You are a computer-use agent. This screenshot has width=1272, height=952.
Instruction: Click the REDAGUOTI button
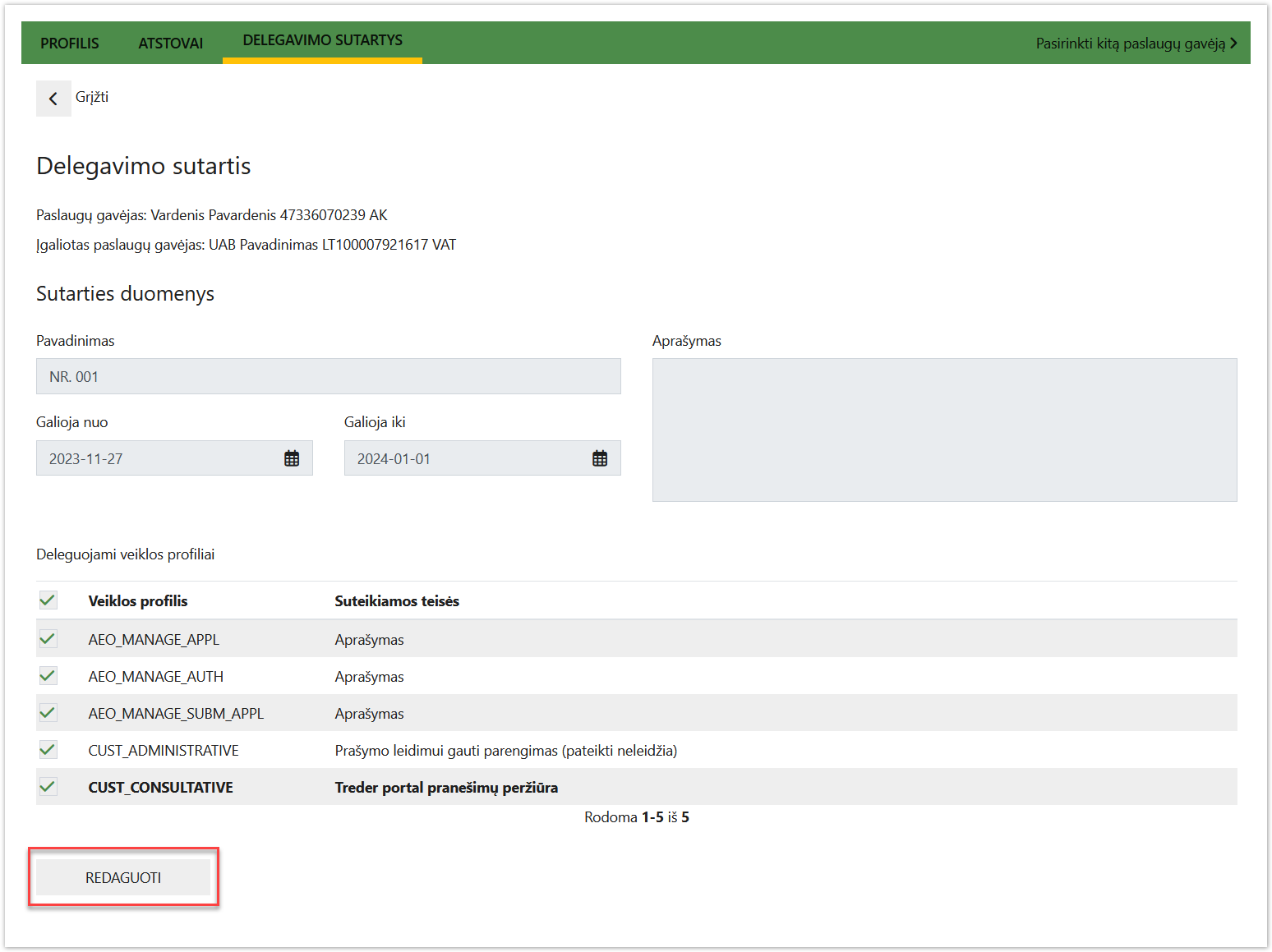tap(123, 877)
